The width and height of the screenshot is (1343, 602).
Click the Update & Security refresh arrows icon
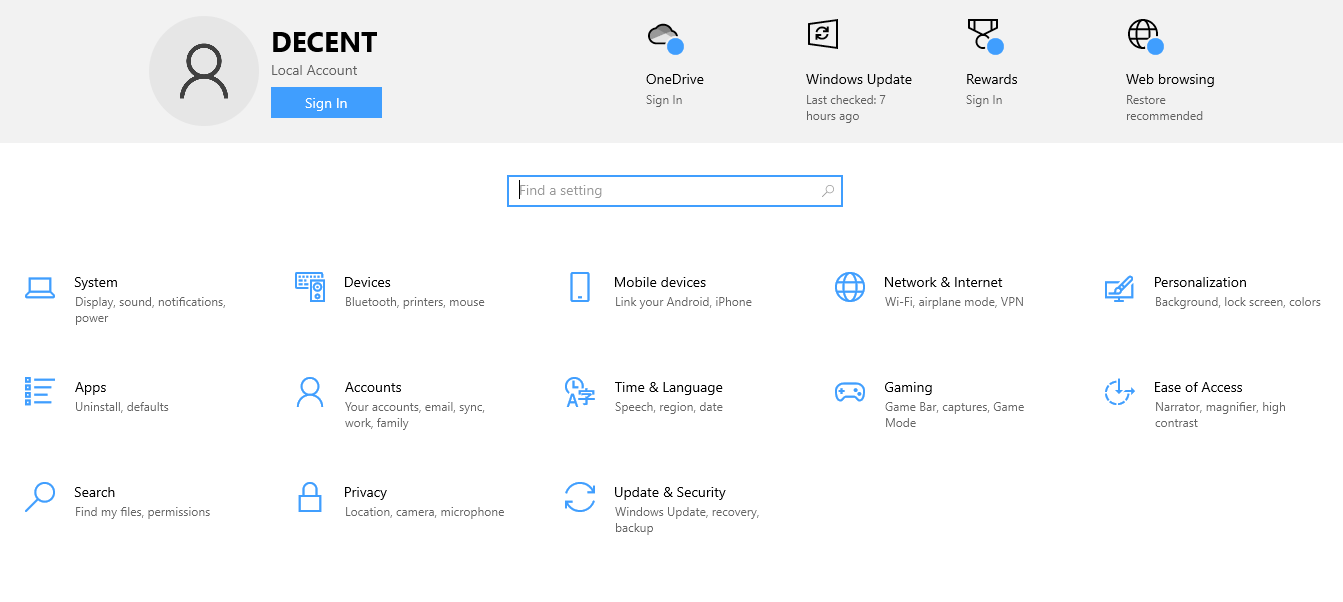(x=580, y=497)
